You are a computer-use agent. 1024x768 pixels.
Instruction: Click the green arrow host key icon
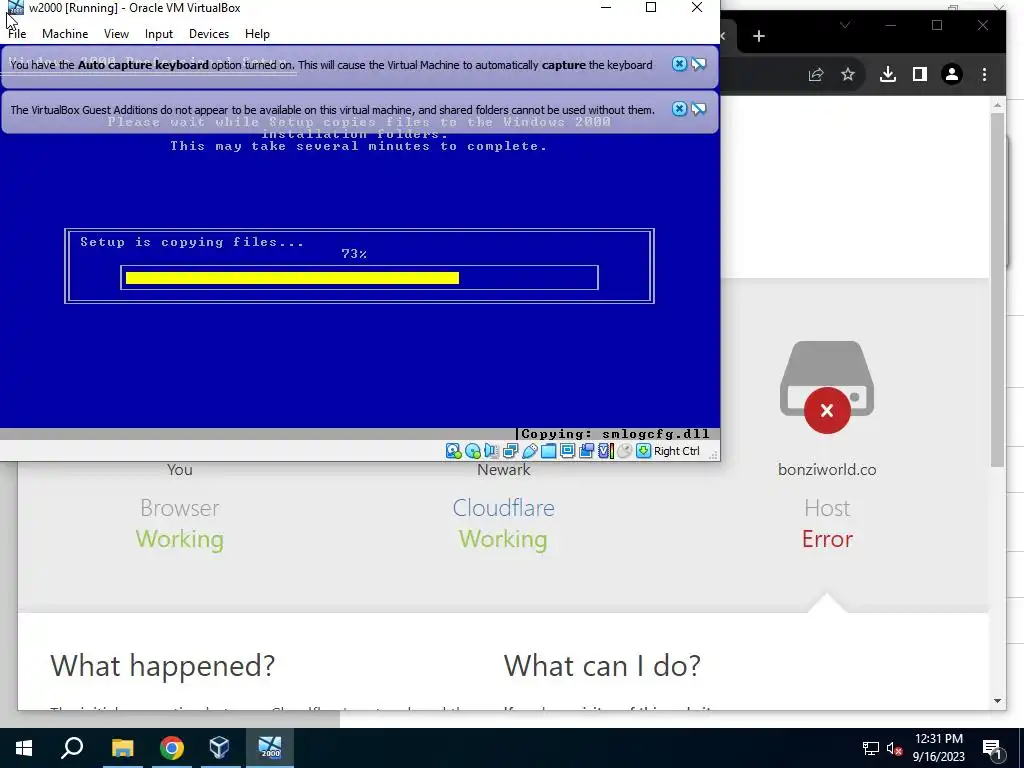point(644,451)
